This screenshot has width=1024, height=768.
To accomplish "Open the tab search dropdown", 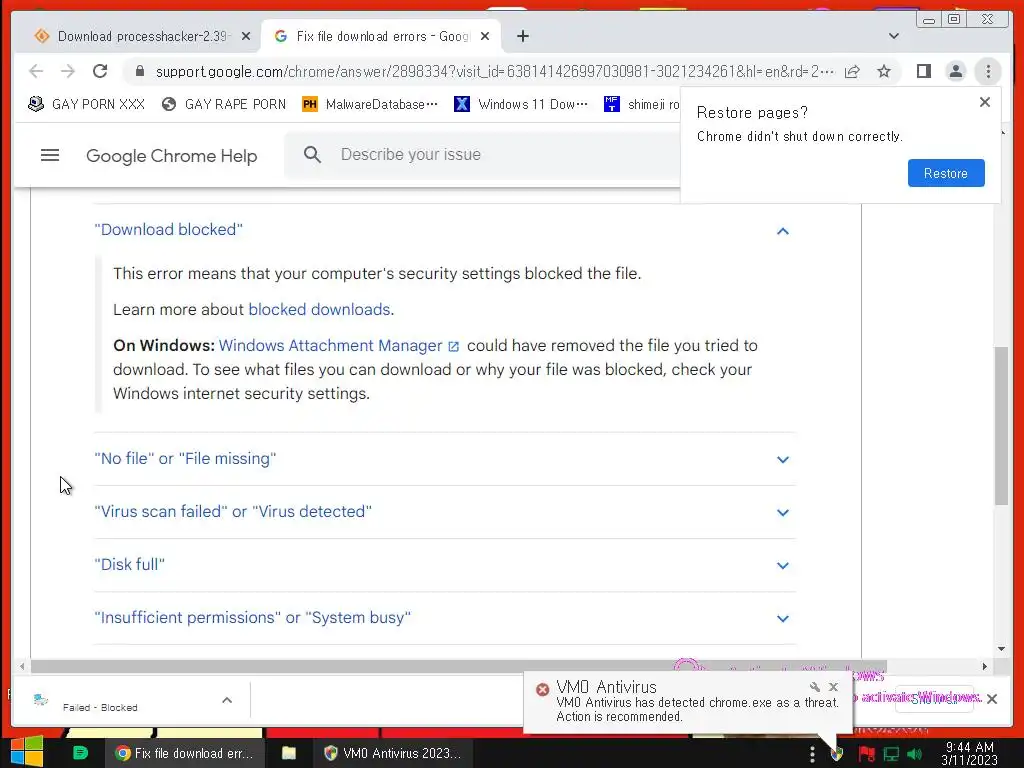I will click(x=894, y=36).
